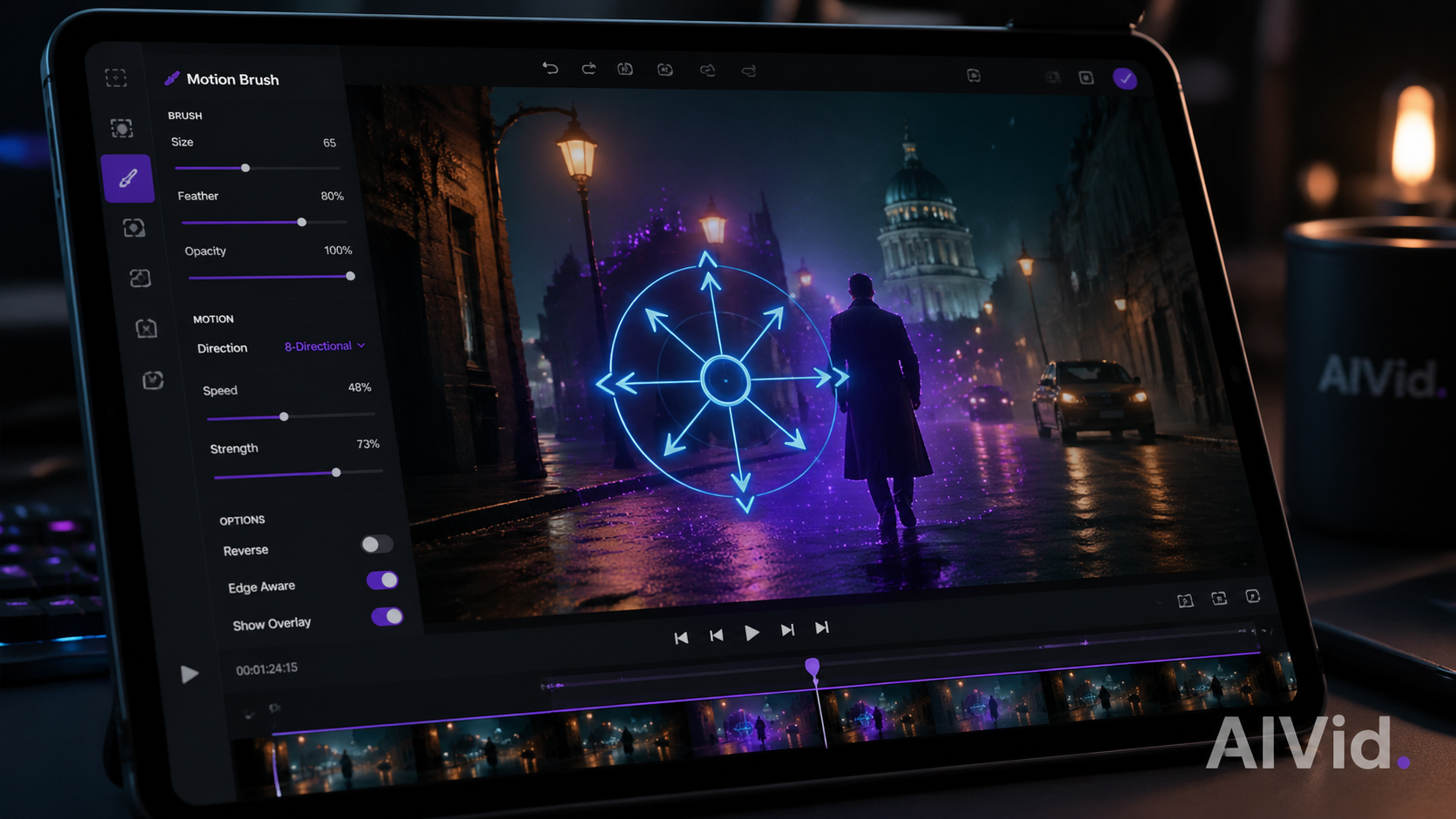Adjust the Speed slider handle
This screenshot has height=819, width=1456.
(x=284, y=417)
